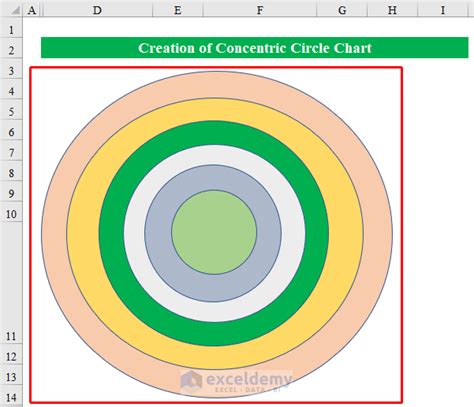Select column I header
Screen dimensions: 474x407
(443, 10)
